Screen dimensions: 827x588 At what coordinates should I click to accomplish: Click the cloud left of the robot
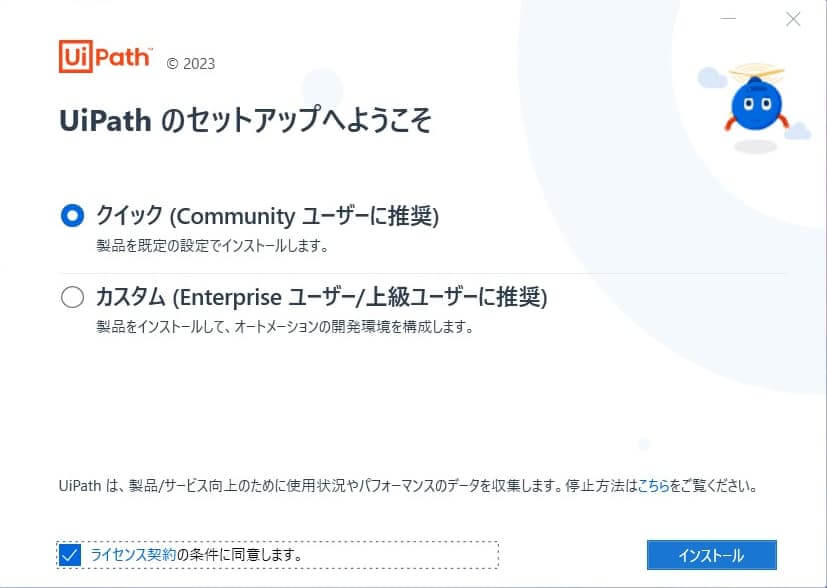coord(712,78)
